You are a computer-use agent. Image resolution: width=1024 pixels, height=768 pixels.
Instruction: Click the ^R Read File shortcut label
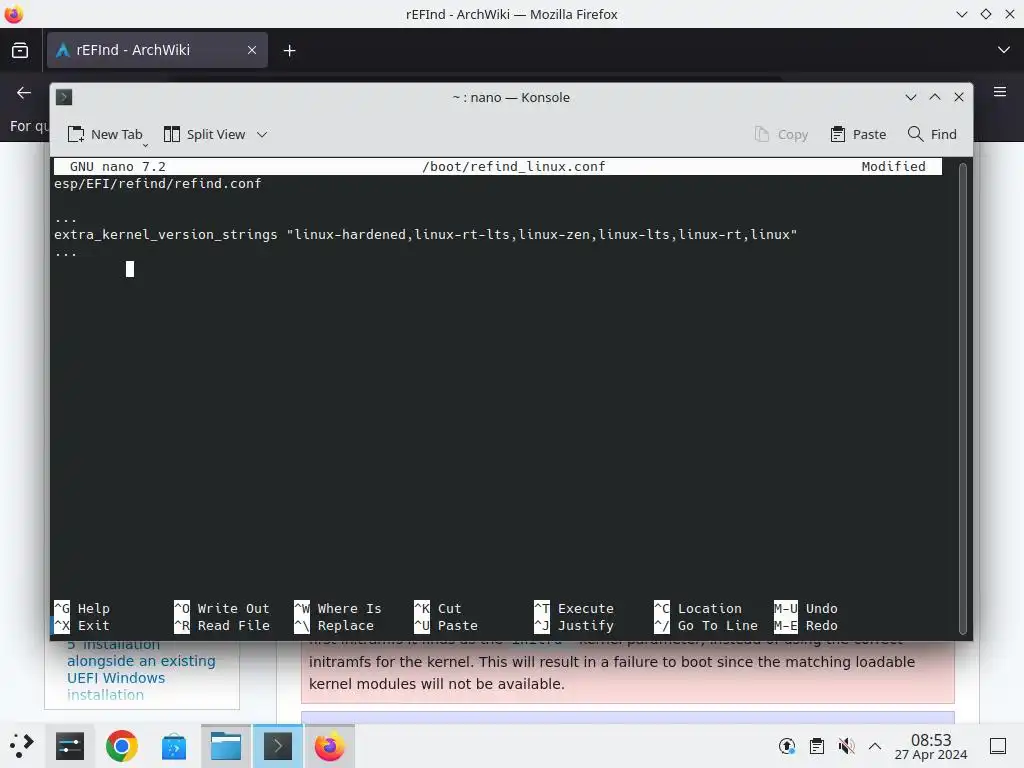[x=221, y=626]
